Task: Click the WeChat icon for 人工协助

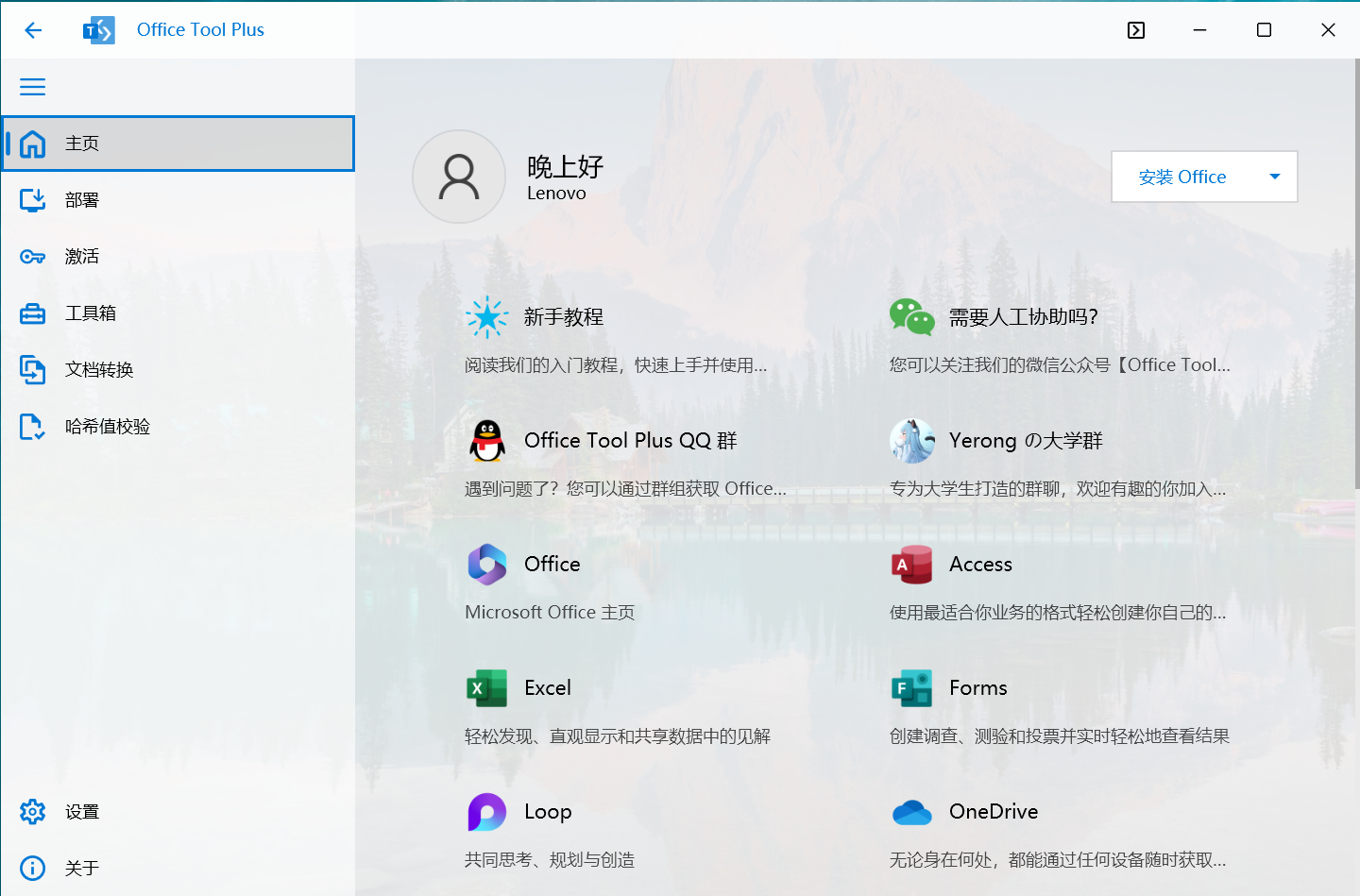Action: tap(912, 317)
